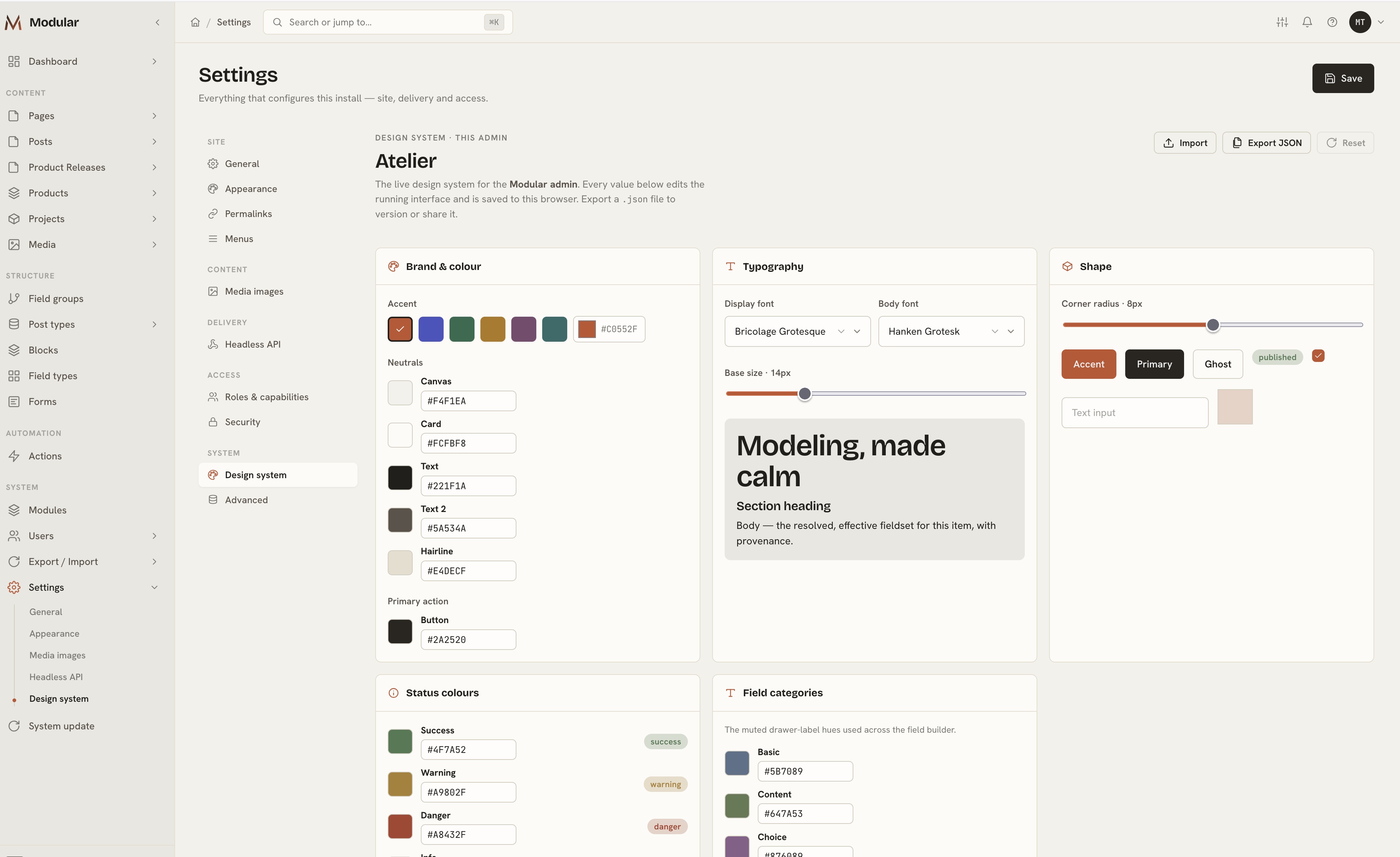This screenshot has height=857, width=1400.
Task: Select the green accent swatch
Action: (462, 329)
